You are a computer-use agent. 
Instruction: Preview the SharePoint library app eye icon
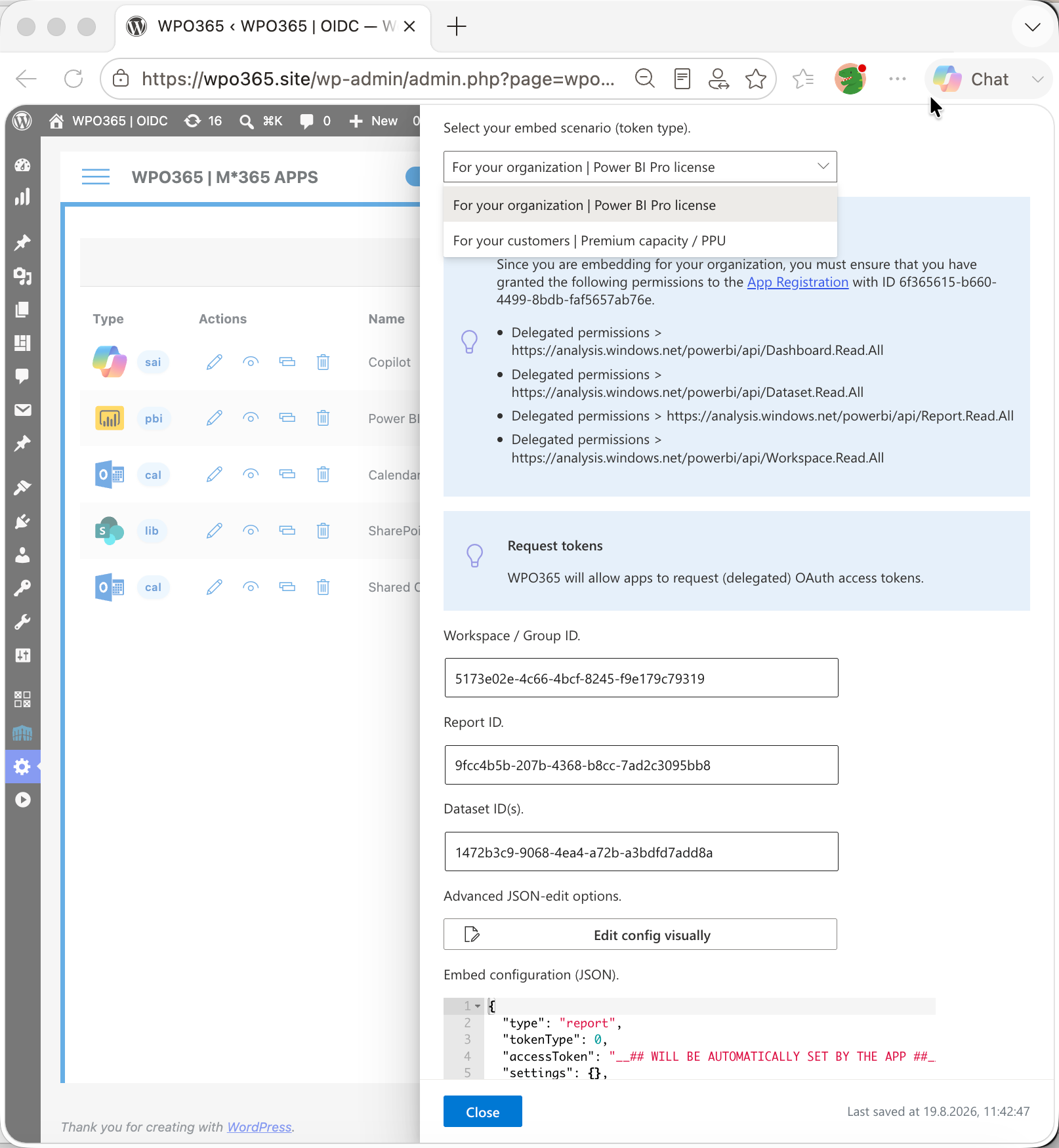(251, 531)
